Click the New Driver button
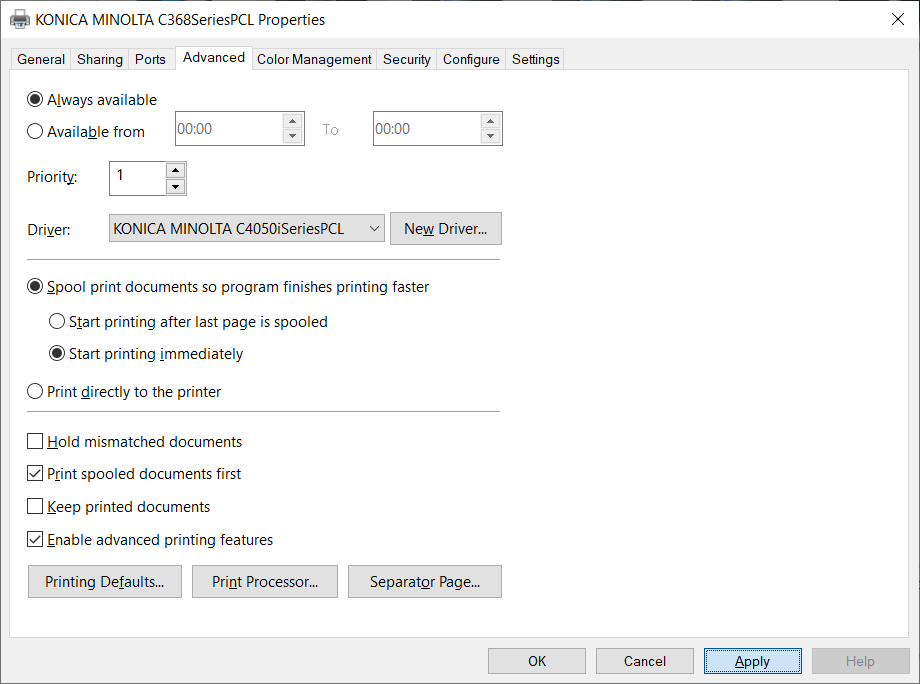 click(445, 229)
